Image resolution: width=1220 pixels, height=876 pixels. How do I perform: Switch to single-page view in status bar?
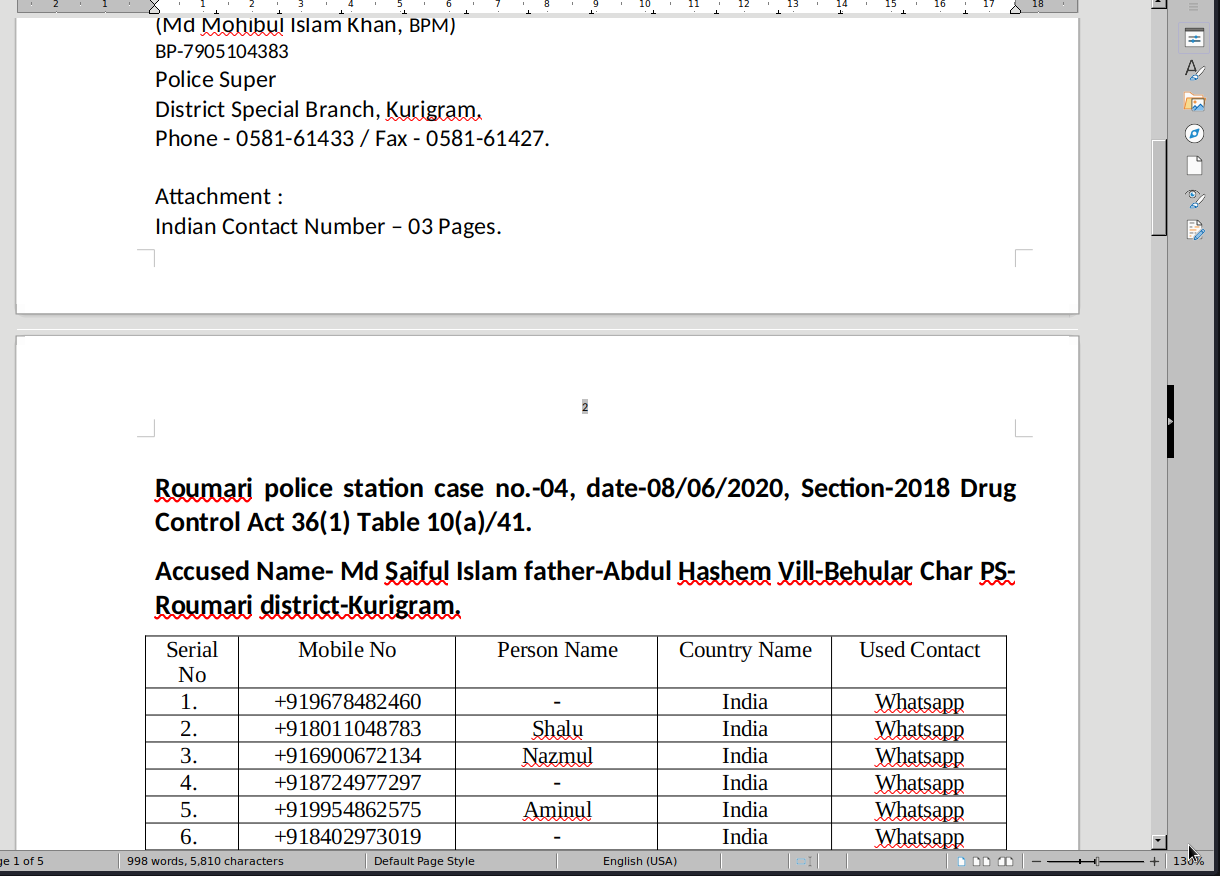pyautogui.click(x=962, y=861)
